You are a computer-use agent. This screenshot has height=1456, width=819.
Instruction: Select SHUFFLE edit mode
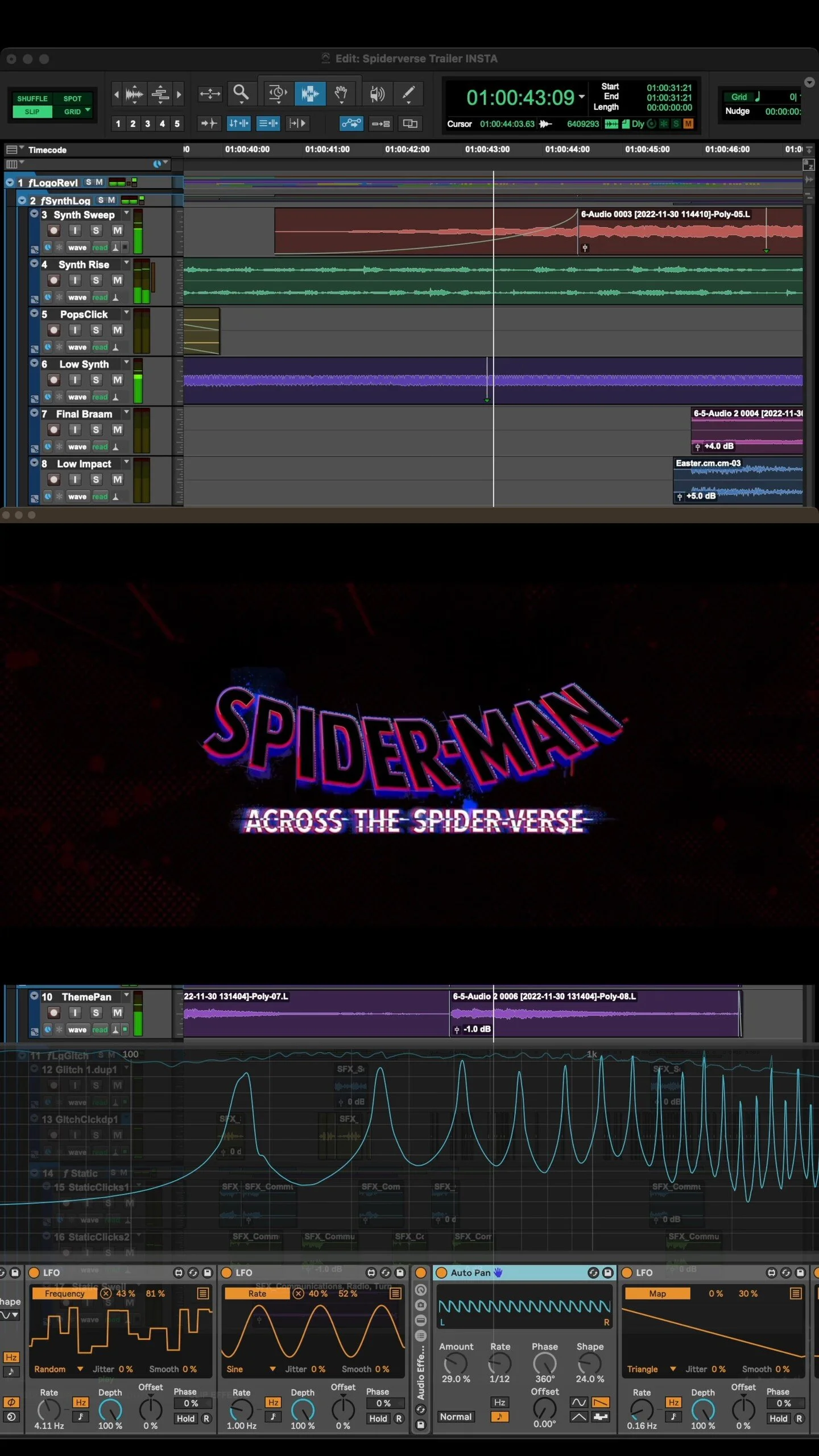(32, 98)
